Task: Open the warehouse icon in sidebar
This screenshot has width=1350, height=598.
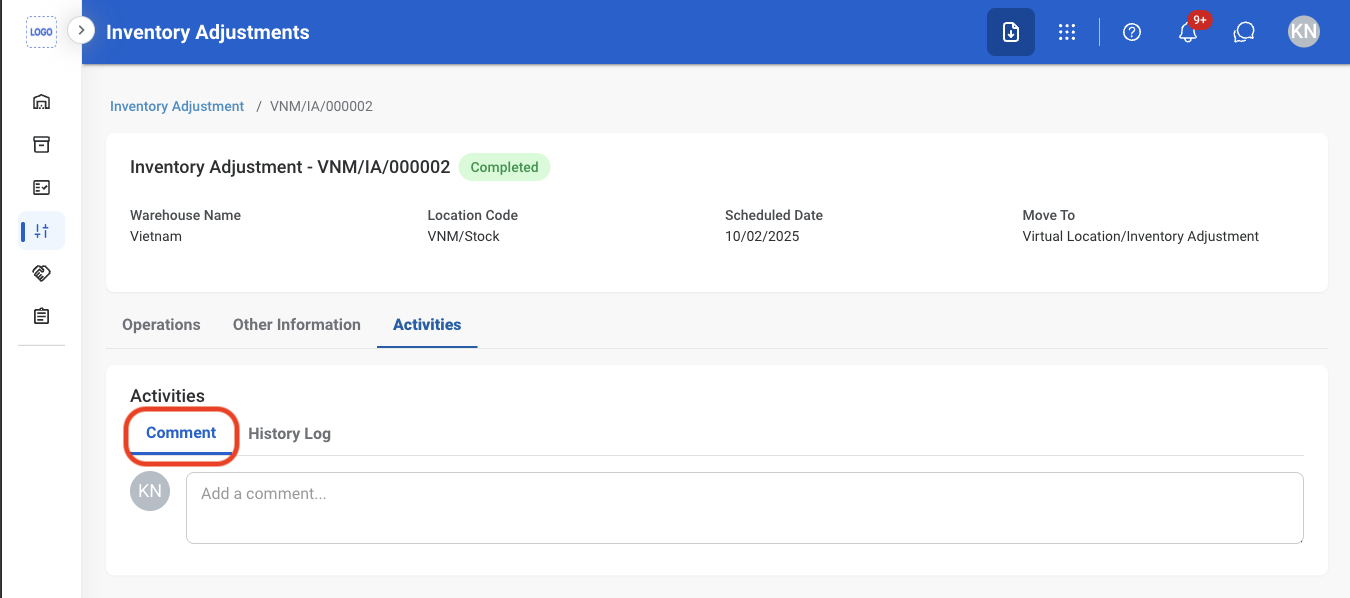Action: point(41,102)
